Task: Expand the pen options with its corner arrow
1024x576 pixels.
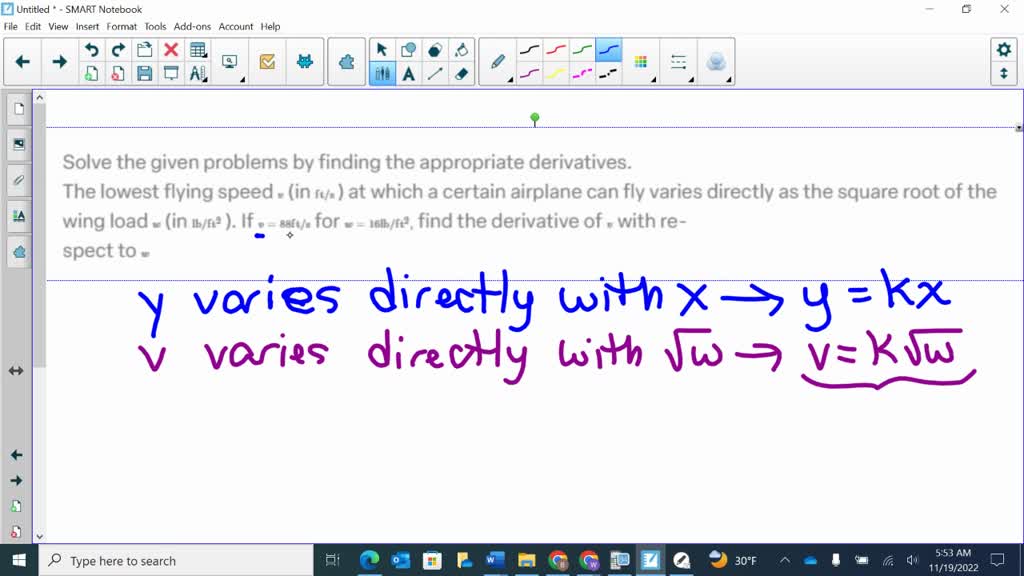Action: [509, 80]
